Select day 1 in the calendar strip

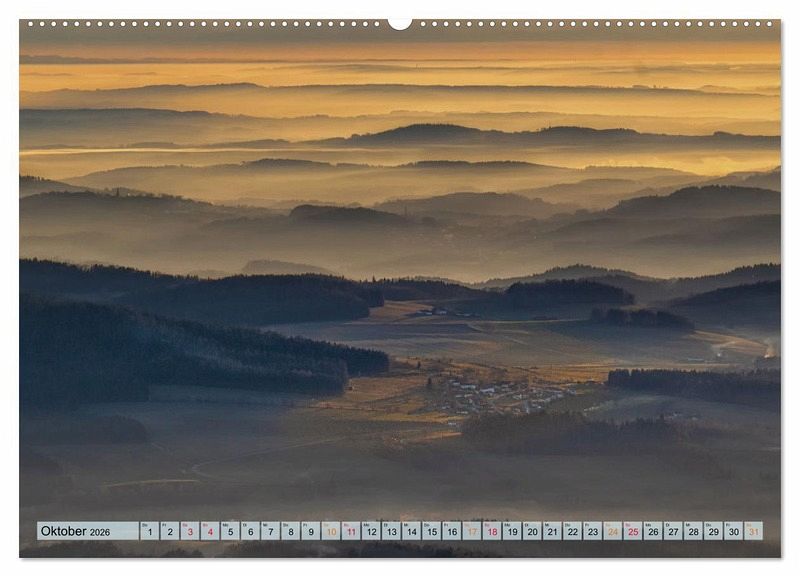pos(149,531)
